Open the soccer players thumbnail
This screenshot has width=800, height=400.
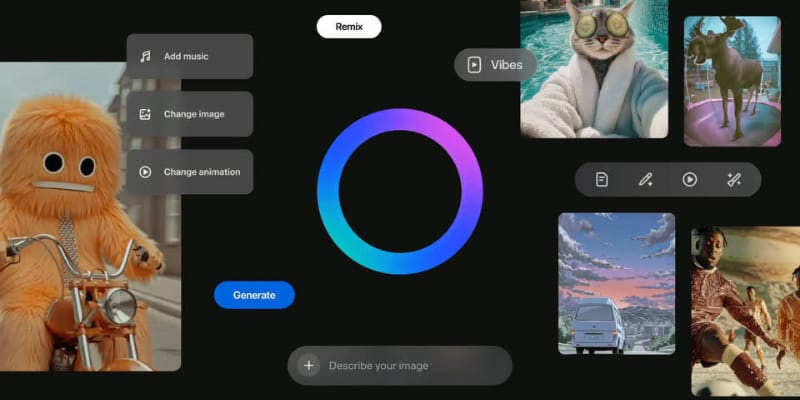click(745, 311)
